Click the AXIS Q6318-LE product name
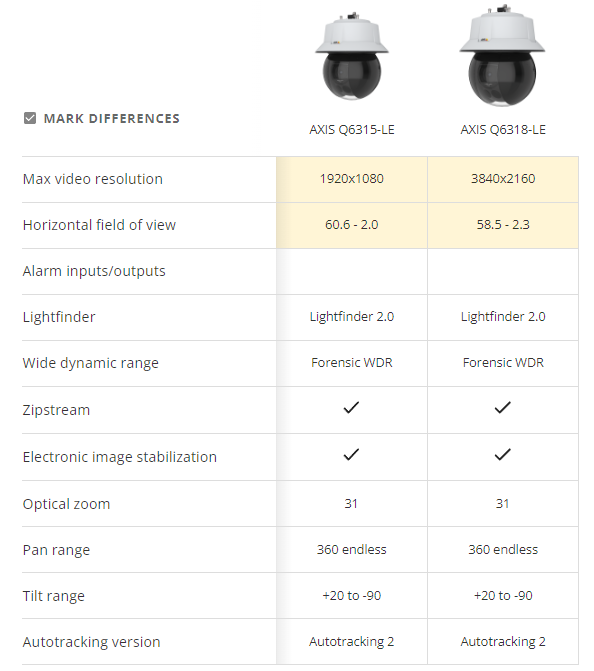Viewport: 594px width, 671px height. click(503, 130)
